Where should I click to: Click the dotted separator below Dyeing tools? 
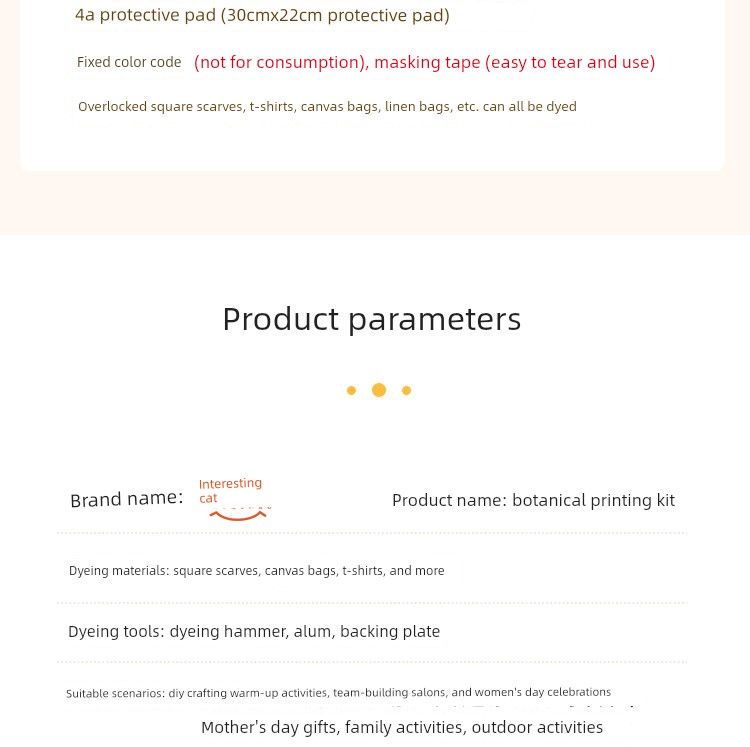(x=372, y=662)
